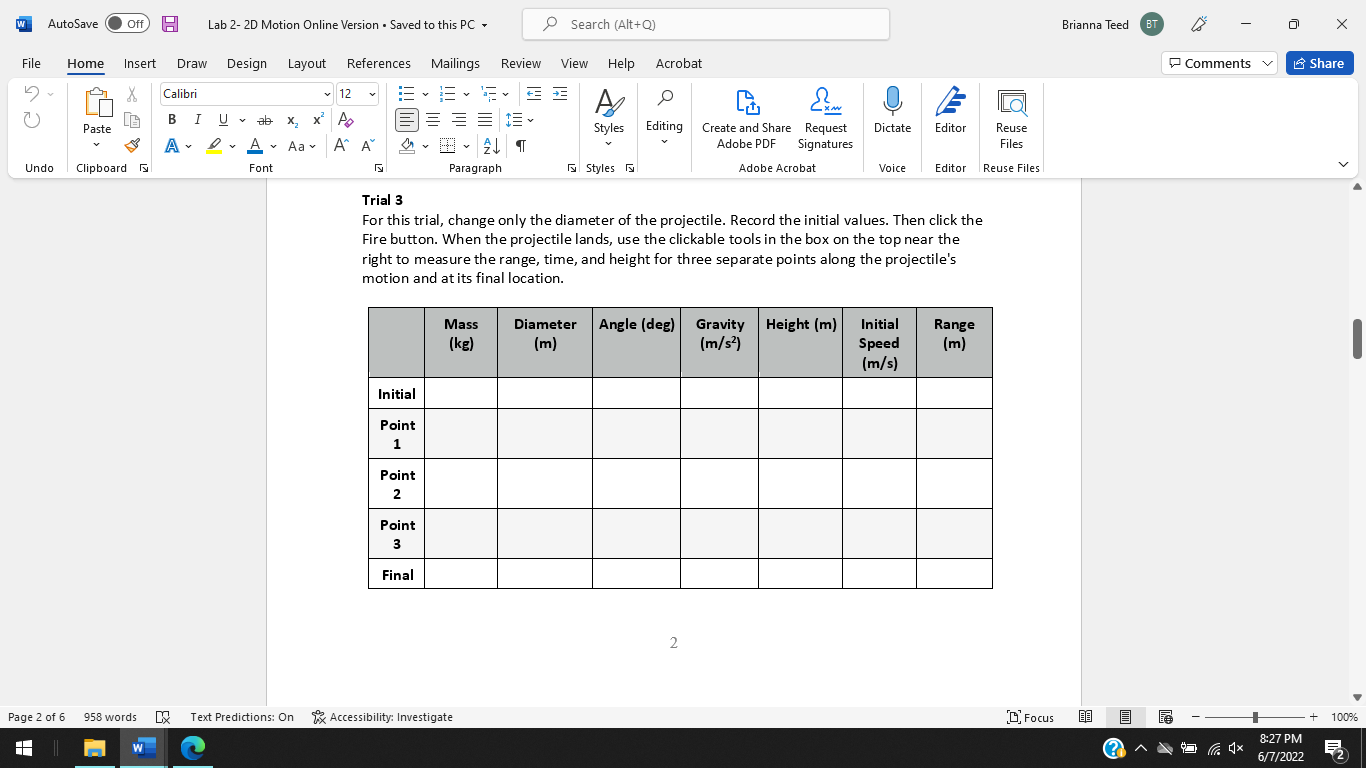Open the Text Effects tool
This screenshot has width=1366, height=768.
172,146
